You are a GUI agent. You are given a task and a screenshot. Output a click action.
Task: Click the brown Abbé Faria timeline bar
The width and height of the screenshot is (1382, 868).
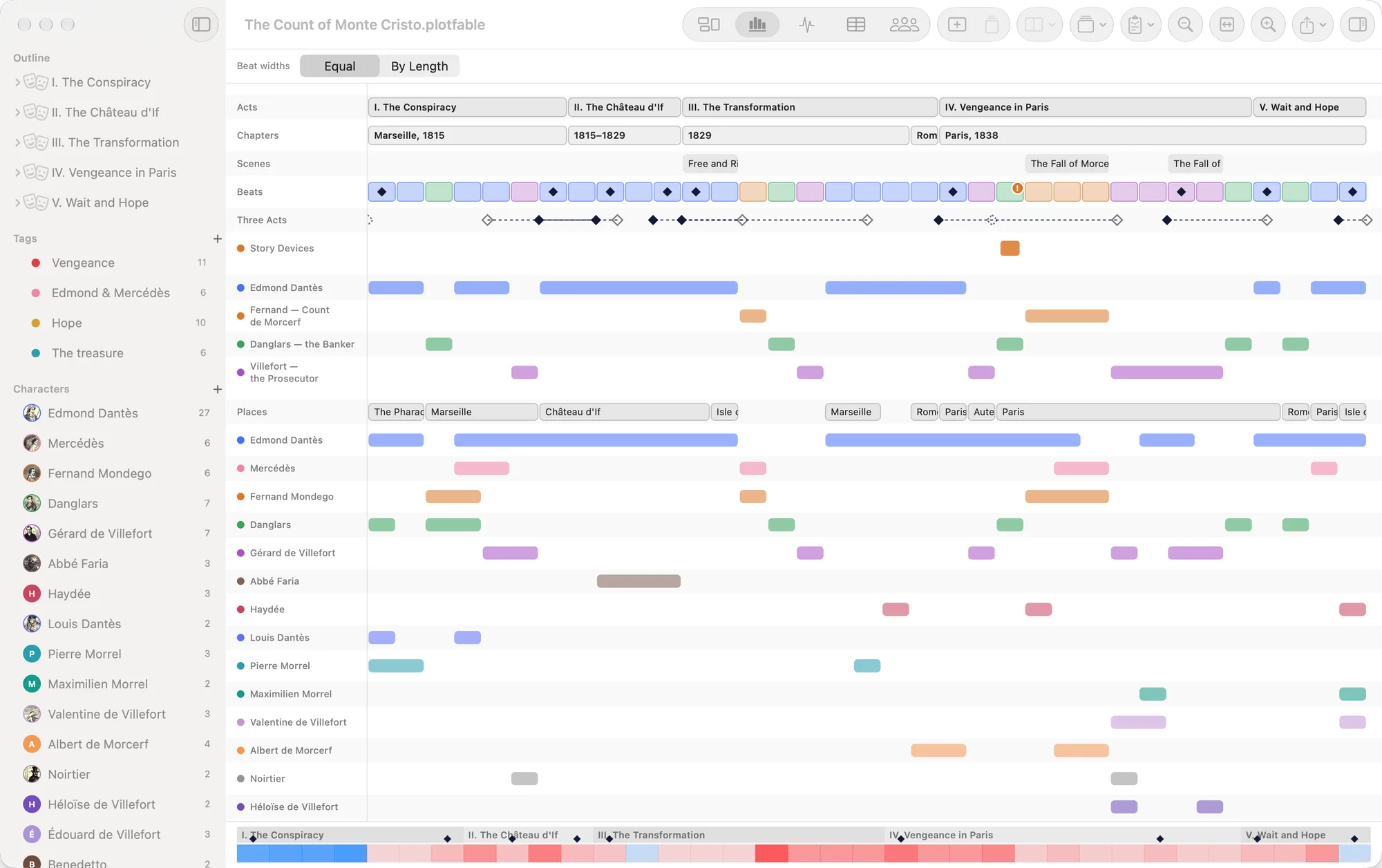pos(638,581)
